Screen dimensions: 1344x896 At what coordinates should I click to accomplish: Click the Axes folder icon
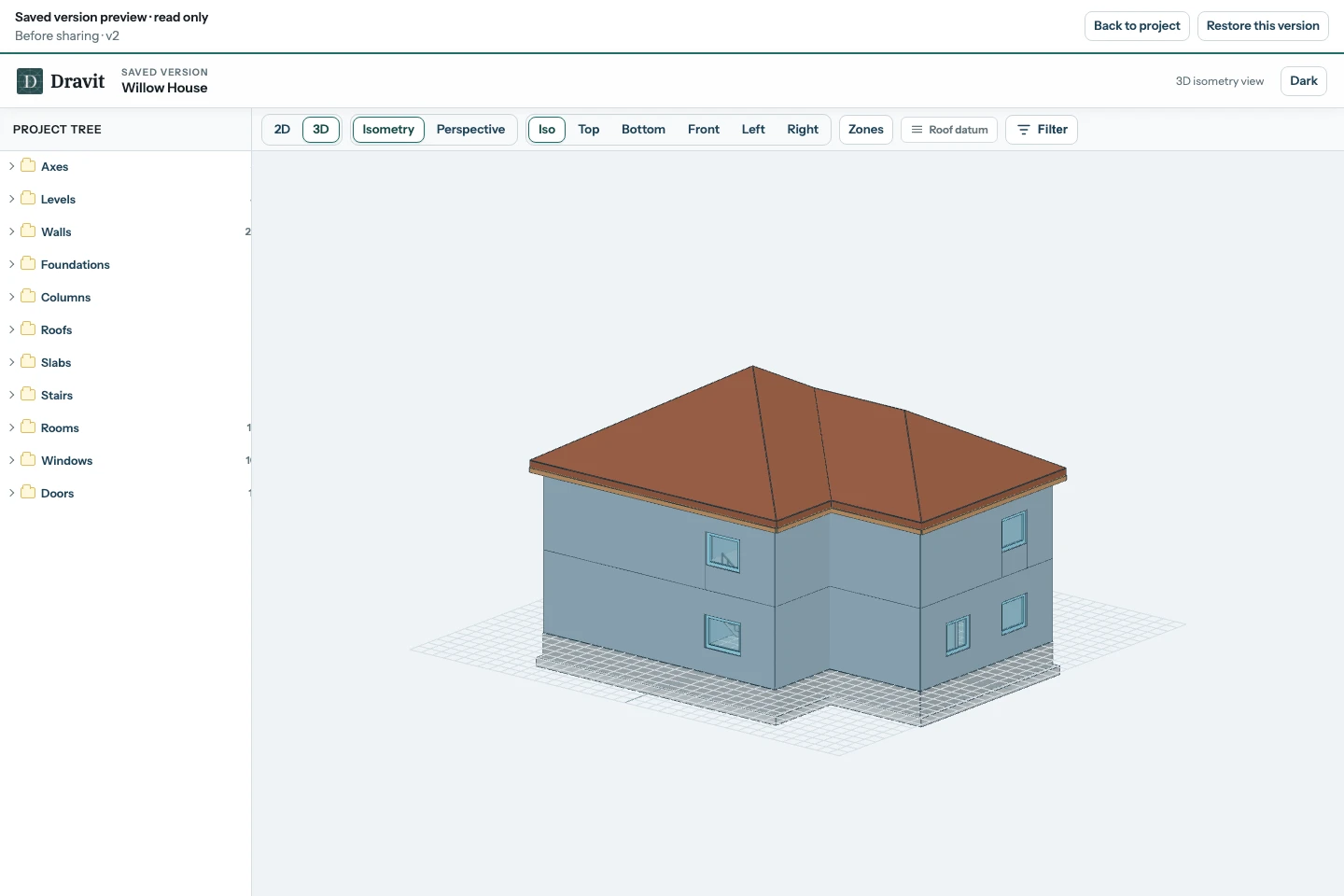[x=28, y=166]
